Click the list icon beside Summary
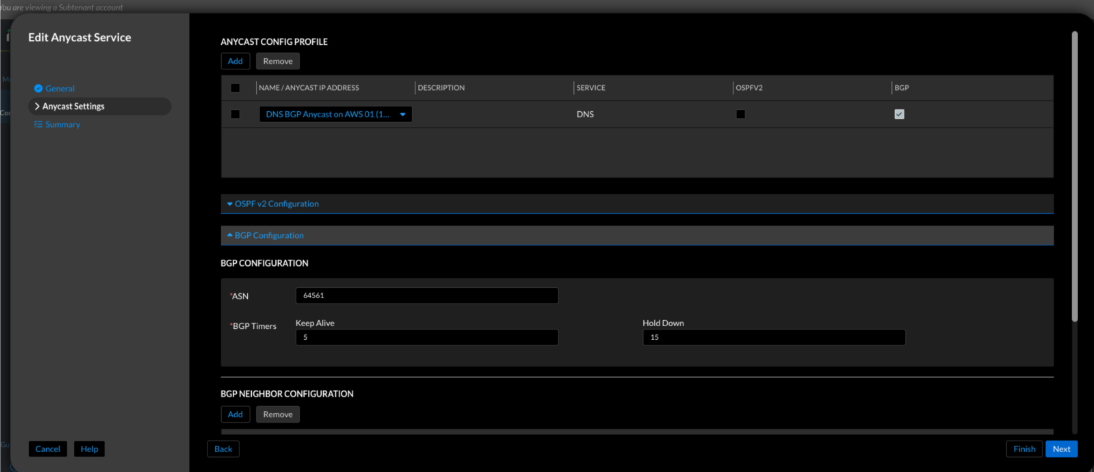This screenshot has height=472, width=1094. [x=38, y=125]
